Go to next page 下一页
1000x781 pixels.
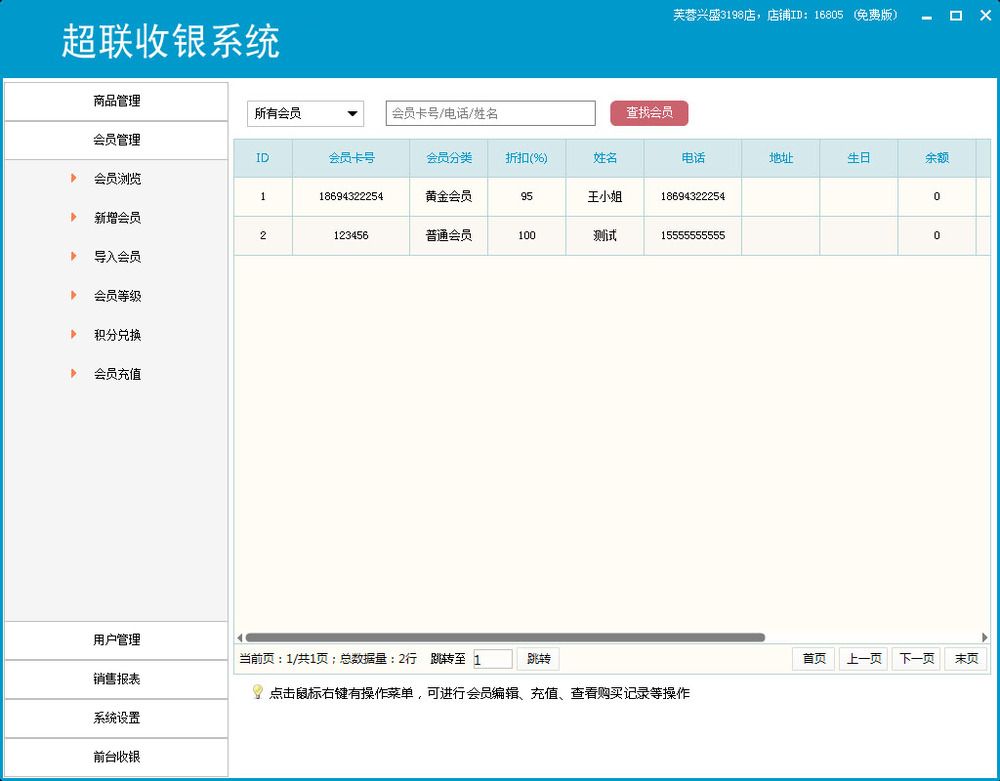click(916, 659)
